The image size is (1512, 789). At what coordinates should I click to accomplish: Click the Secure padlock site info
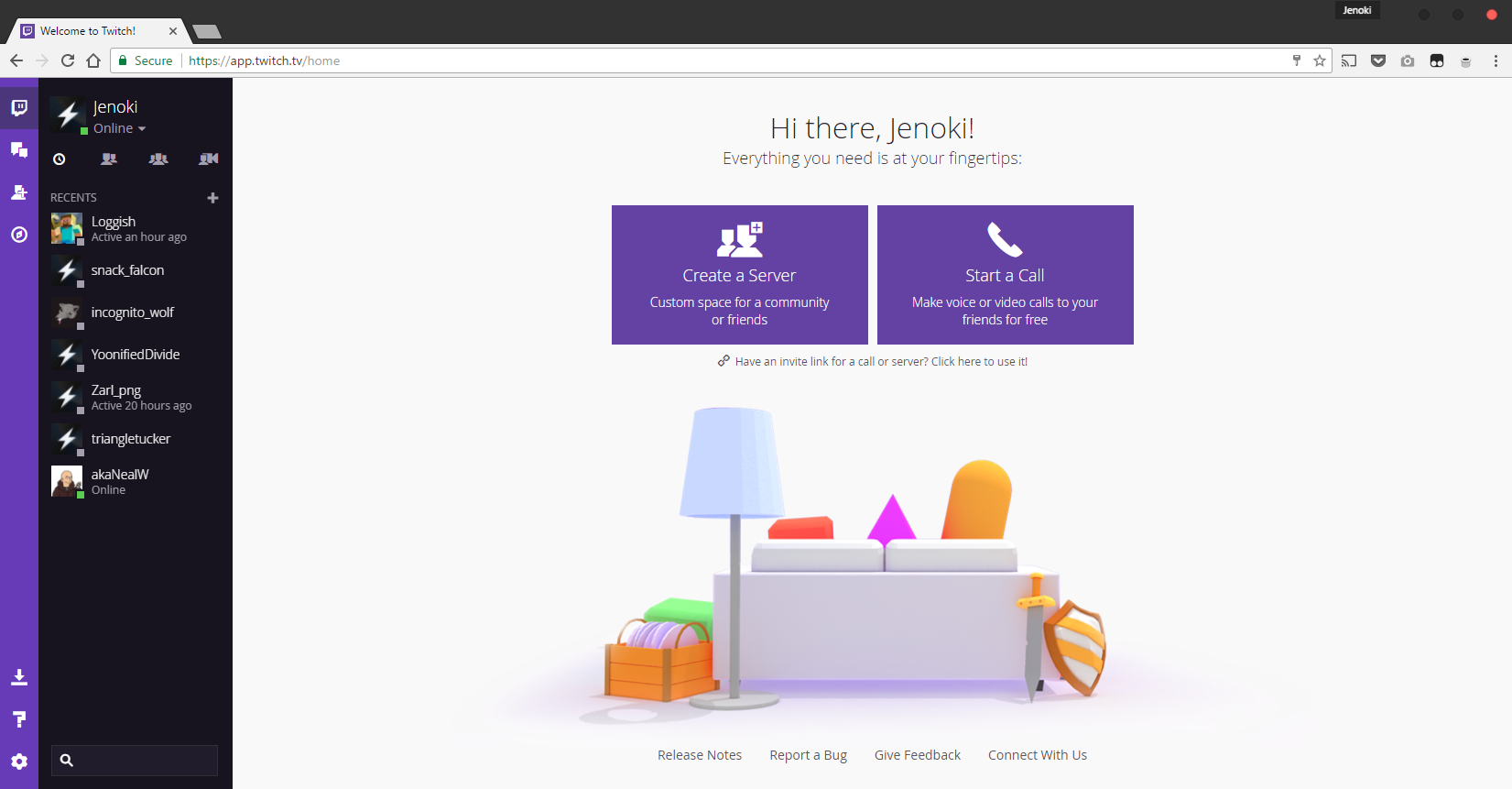146,60
